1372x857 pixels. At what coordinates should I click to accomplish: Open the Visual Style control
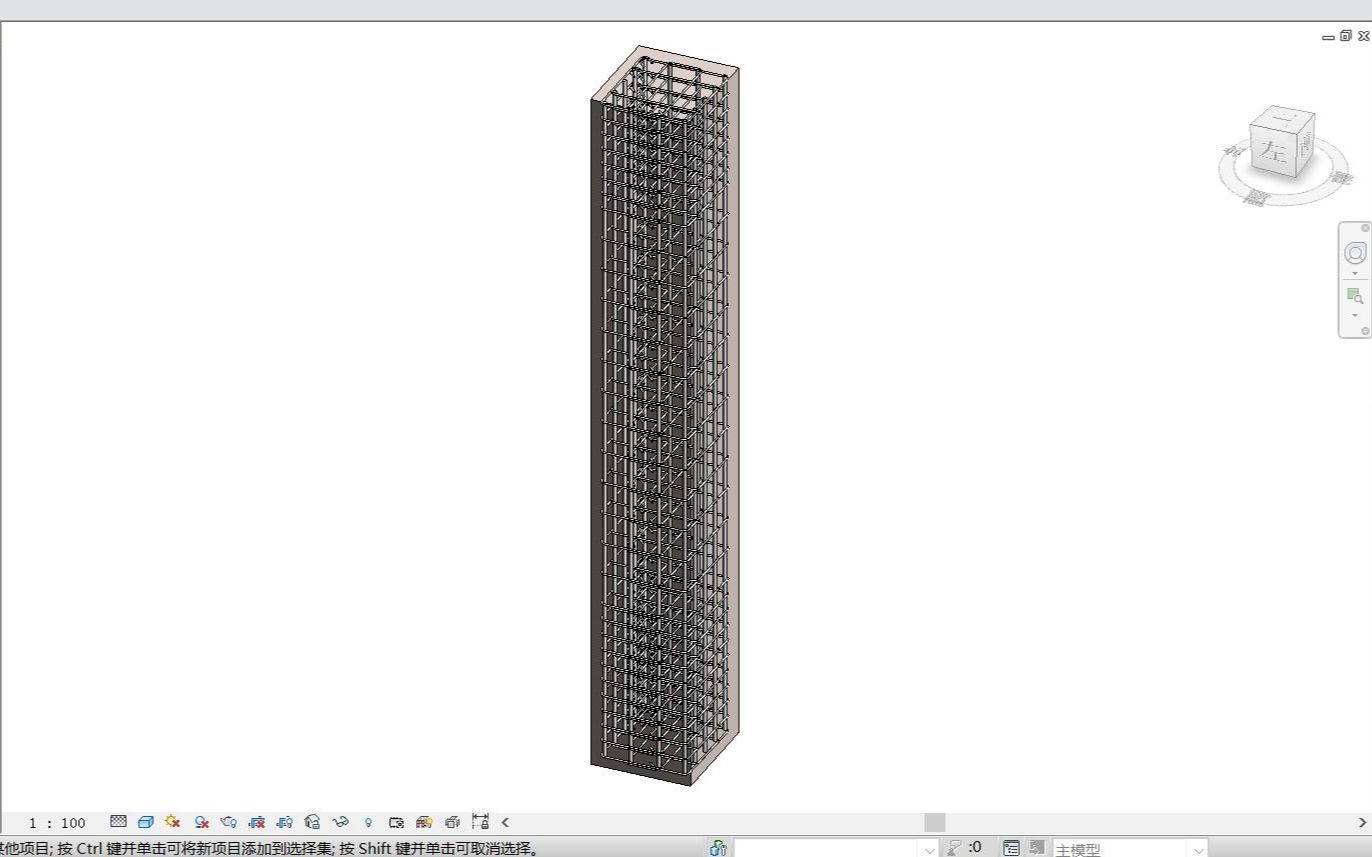click(146, 822)
